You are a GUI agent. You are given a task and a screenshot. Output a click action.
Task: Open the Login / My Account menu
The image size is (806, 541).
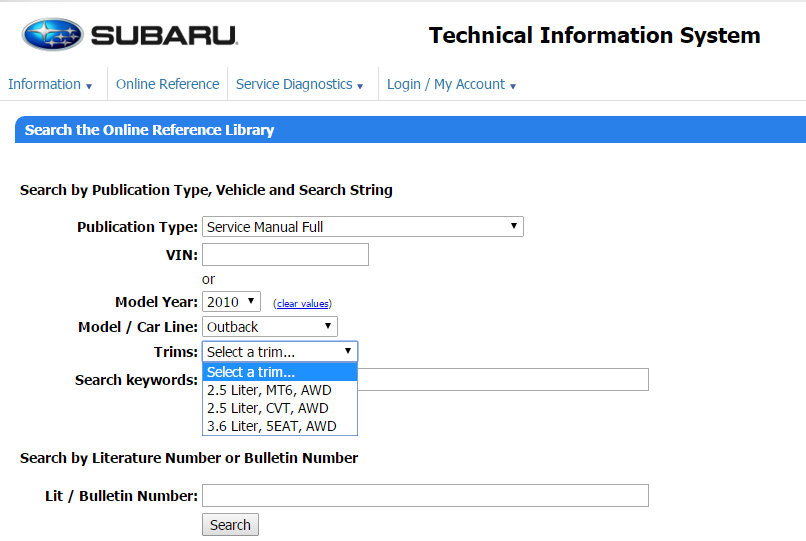click(x=451, y=84)
